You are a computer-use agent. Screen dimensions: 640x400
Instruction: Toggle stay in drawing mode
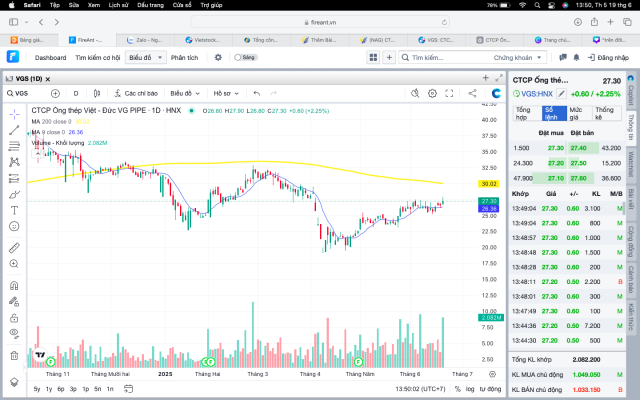[14, 302]
